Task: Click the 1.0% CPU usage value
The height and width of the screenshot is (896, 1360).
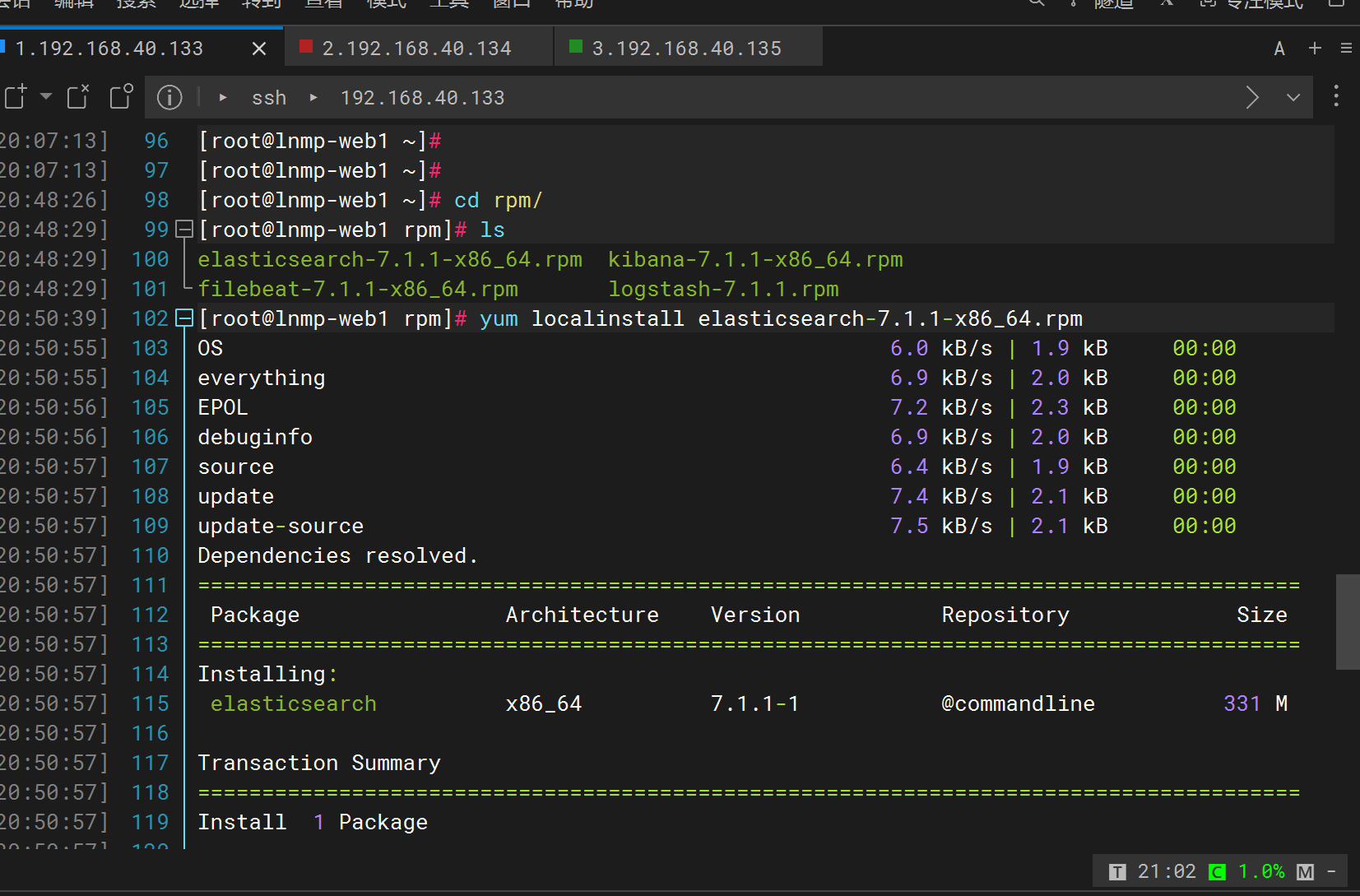Action: (x=1261, y=871)
